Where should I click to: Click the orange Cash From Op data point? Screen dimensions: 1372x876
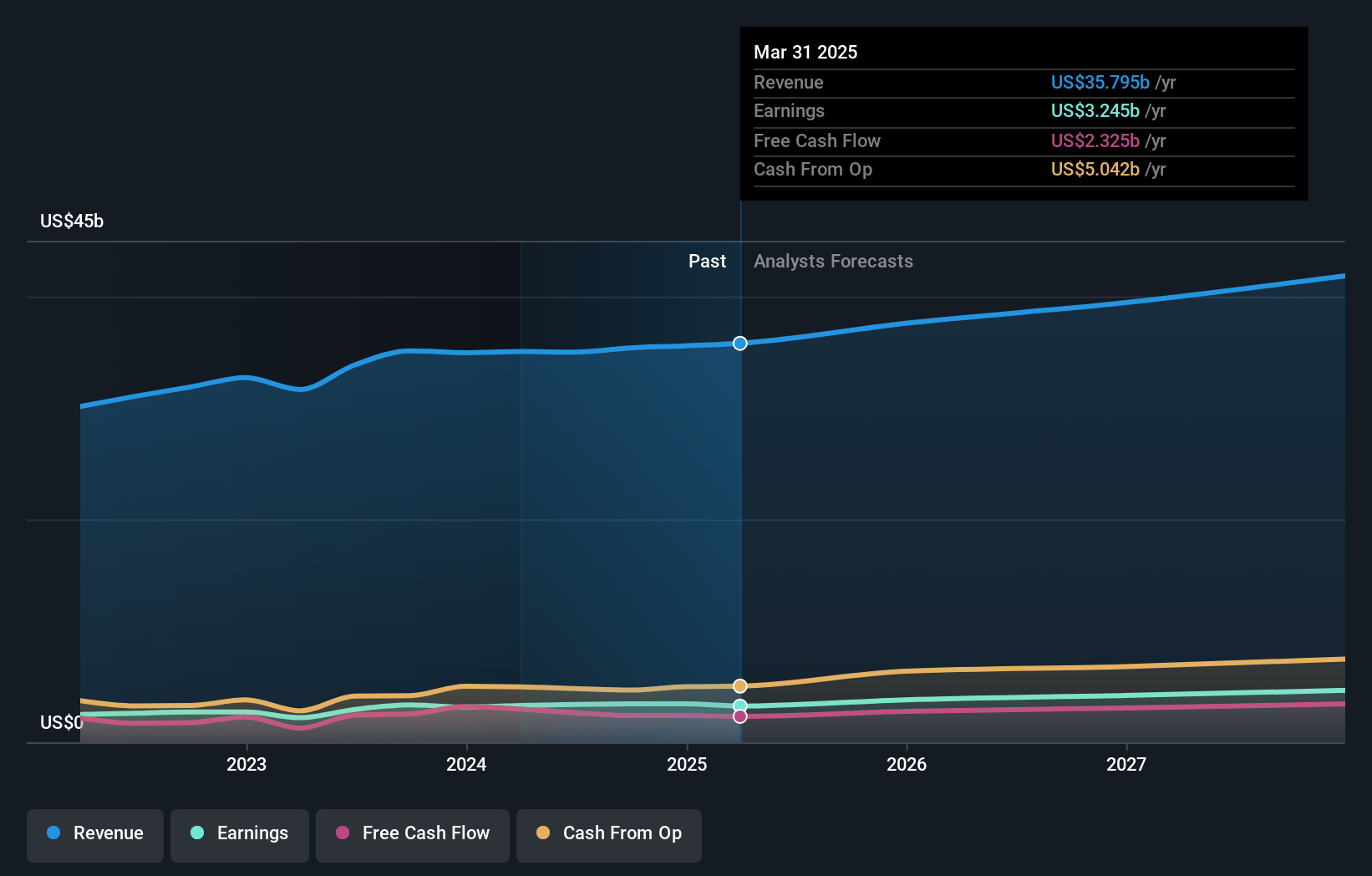pyautogui.click(x=740, y=686)
